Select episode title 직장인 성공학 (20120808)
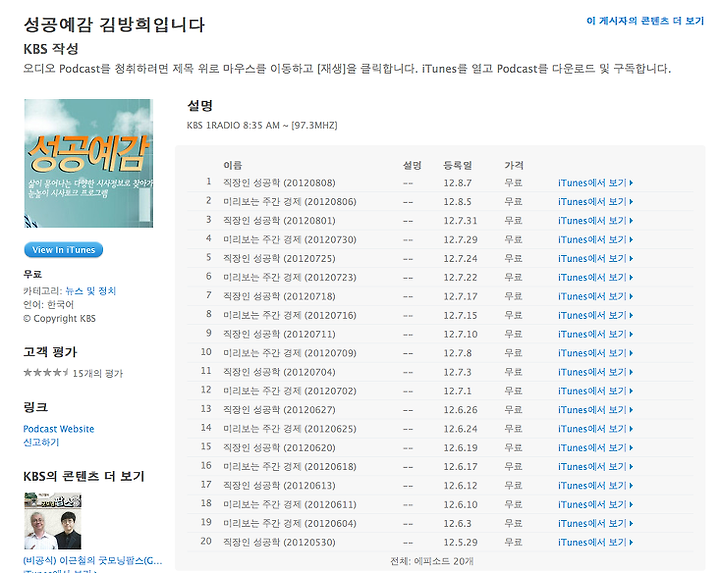 pyautogui.click(x=279, y=183)
